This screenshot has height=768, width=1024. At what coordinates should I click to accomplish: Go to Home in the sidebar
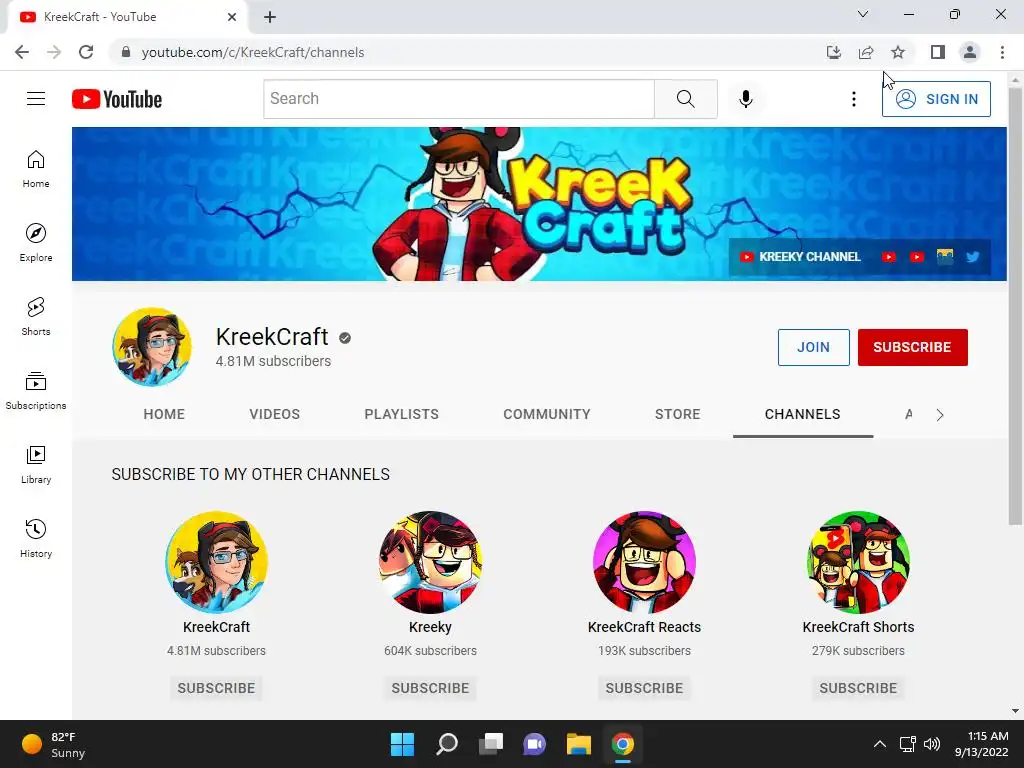click(36, 168)
